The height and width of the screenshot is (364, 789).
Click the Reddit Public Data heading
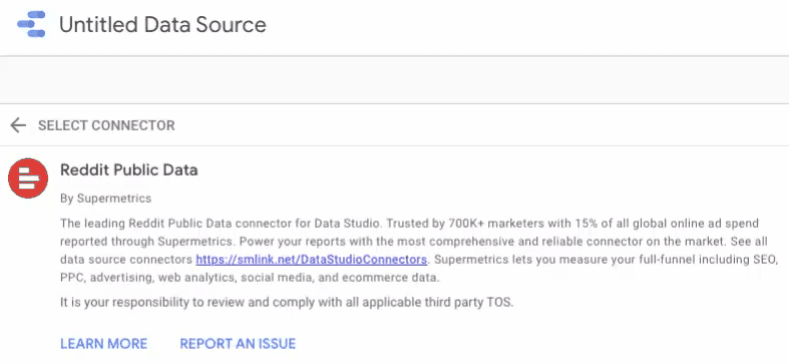pyautogui.click(x=129, y=170)
